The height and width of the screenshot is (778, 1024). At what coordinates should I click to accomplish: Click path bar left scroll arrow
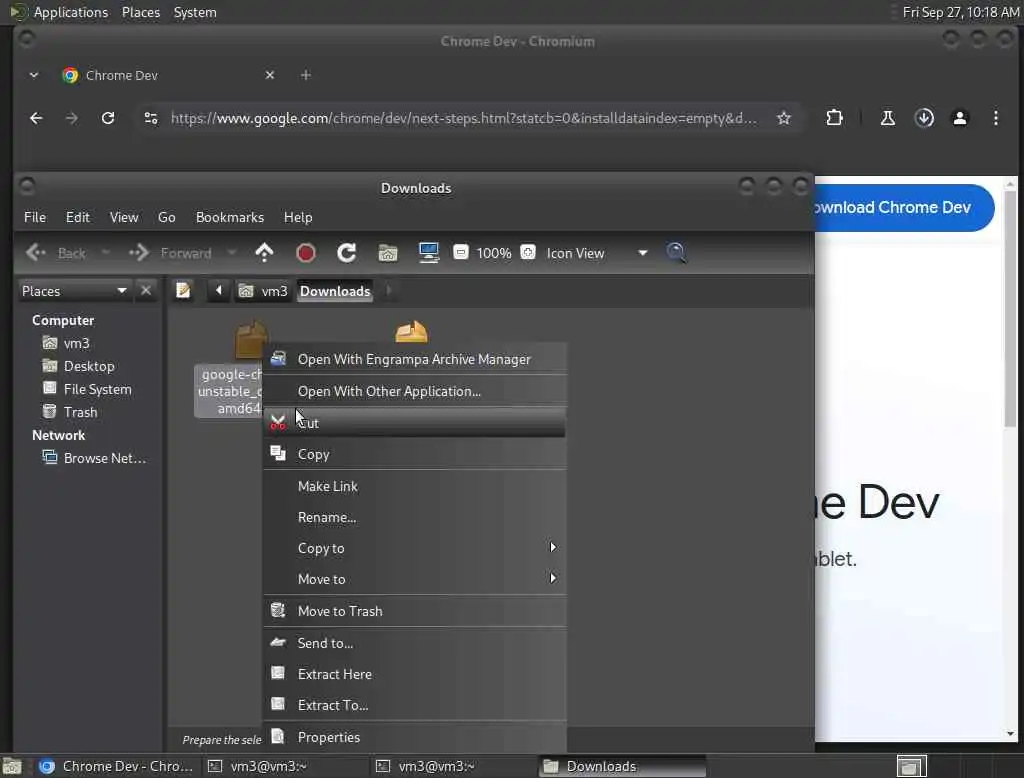pos(219,290)
